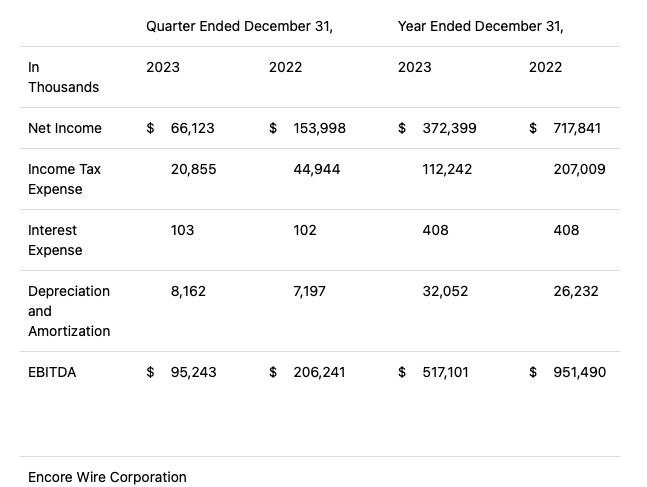Screen dimensions: 647x487
Task: Select the In Thousands label cell
Action: click(x=63, y=77)
